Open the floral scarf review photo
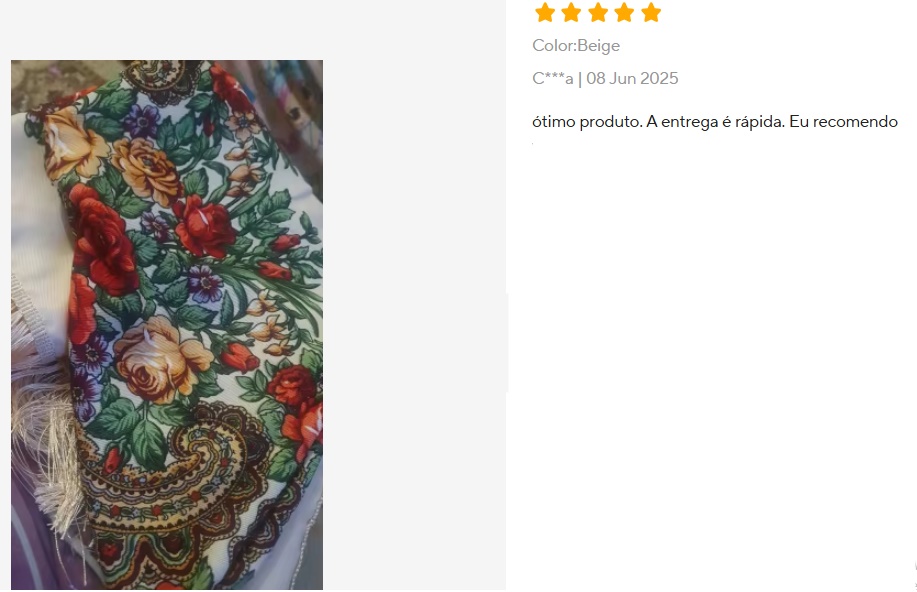 pos(167,325)
